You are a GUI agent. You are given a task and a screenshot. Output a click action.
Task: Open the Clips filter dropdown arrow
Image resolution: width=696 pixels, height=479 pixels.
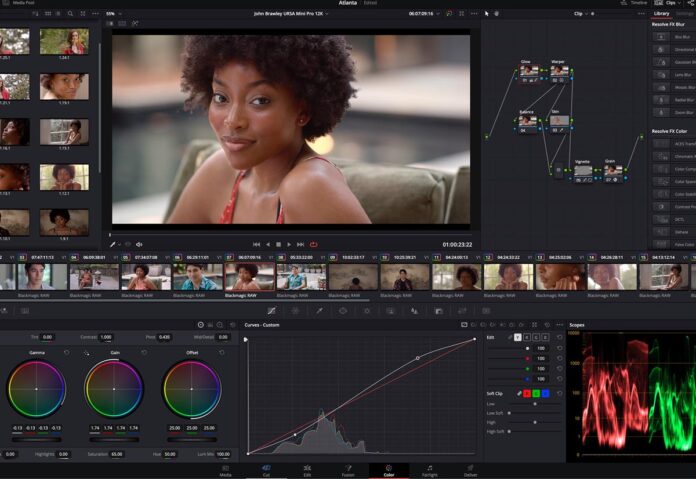click(x=680, y=3)
